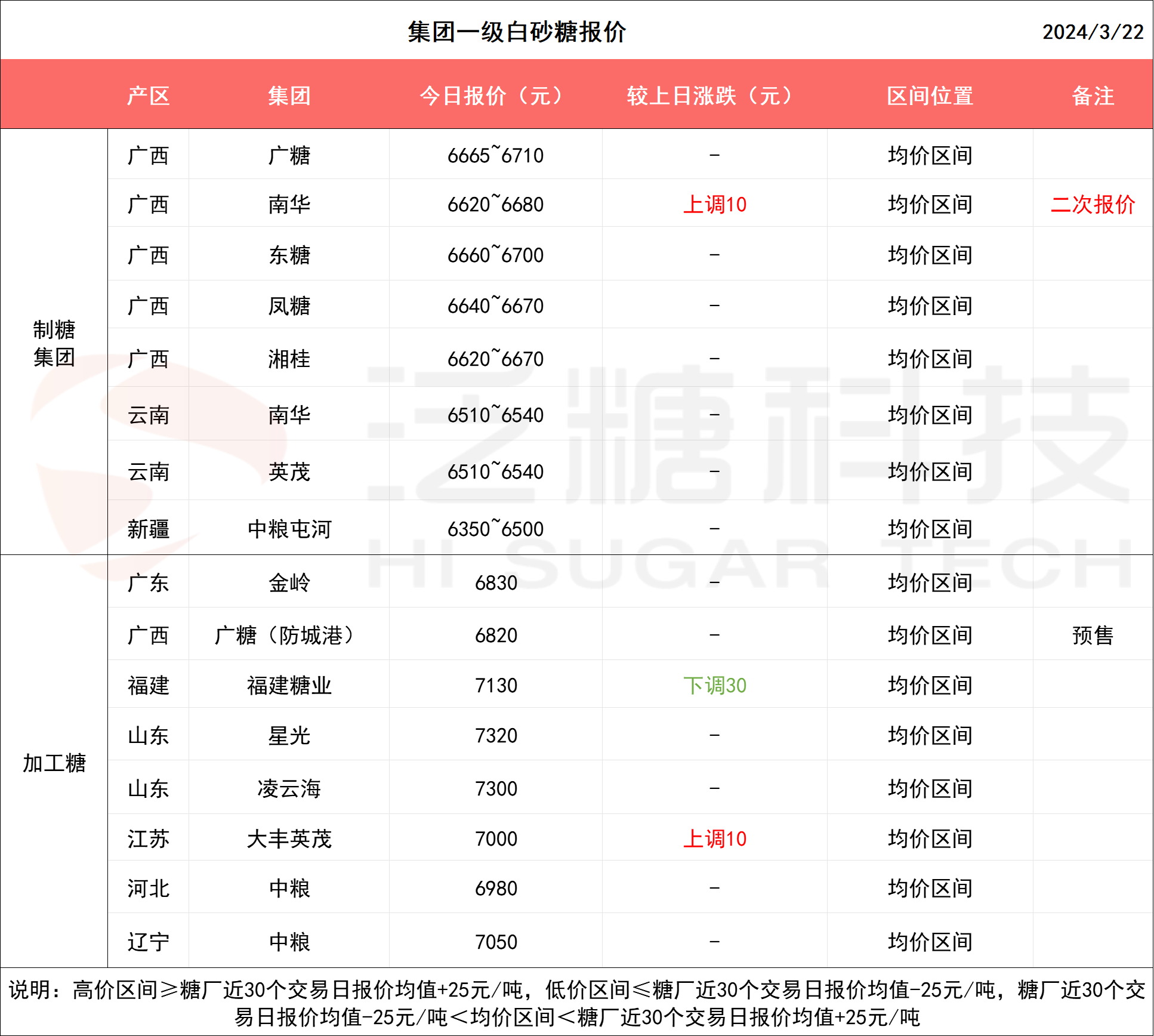Click 云南 in the 英茂 row
The image size is (1154, 1036).
tap(149, 471)
